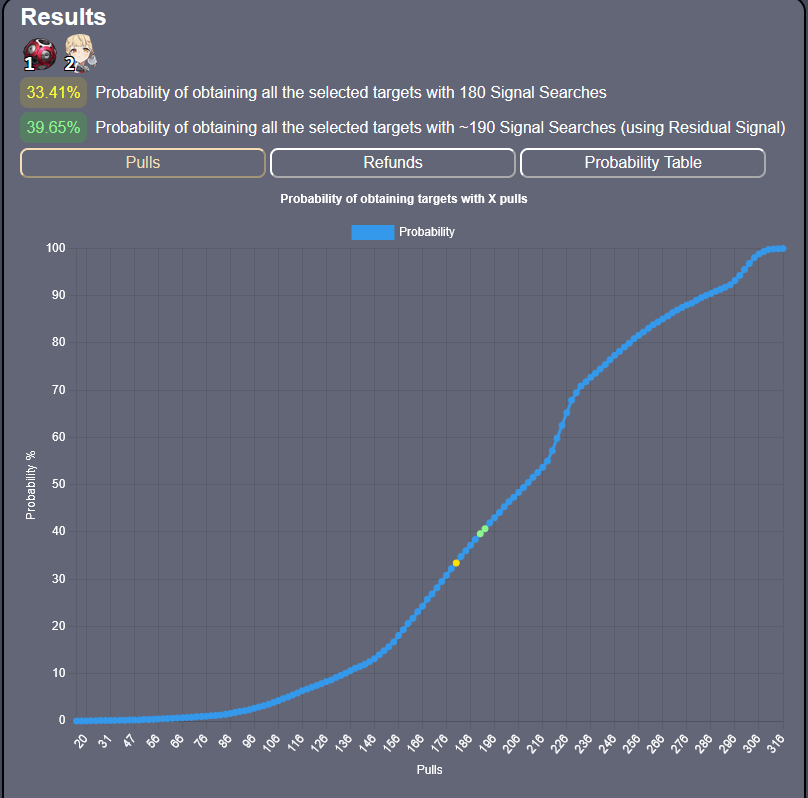Click the y-axis label 50

pyautogui.click(x=59, y=484)
